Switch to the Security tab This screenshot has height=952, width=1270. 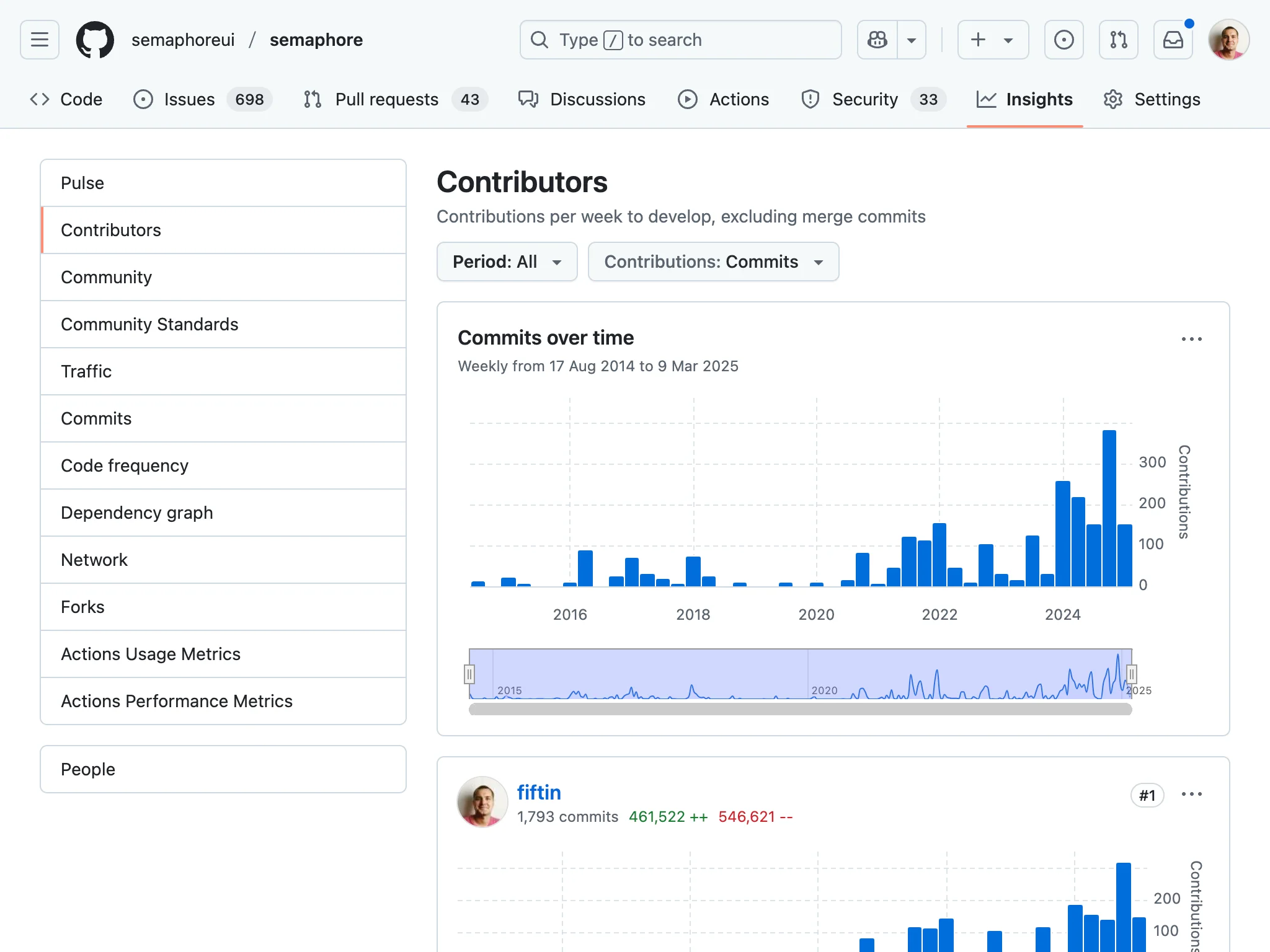[x=873, y=99]
